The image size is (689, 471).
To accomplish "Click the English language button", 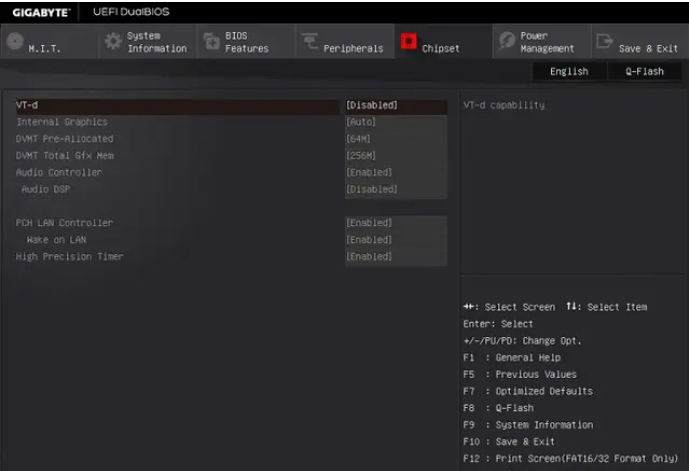I will (x=569, y=72).
